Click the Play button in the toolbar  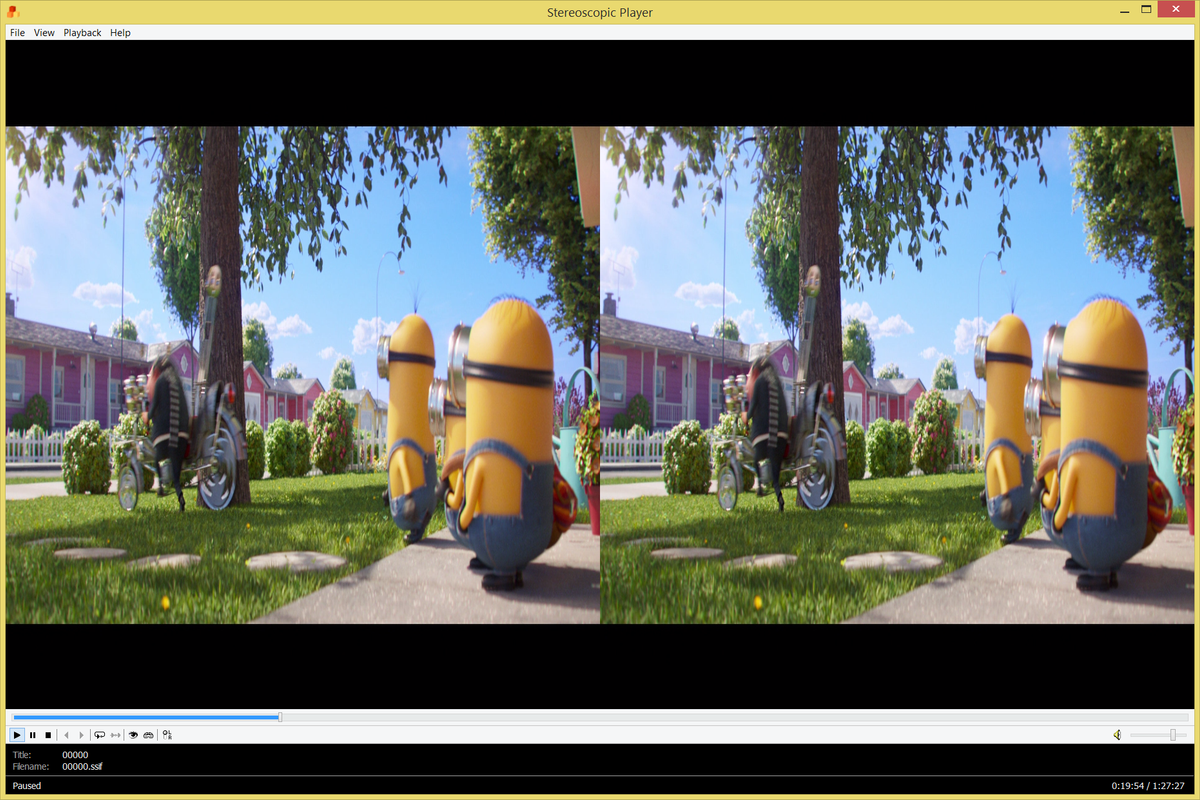coord(17,735)
